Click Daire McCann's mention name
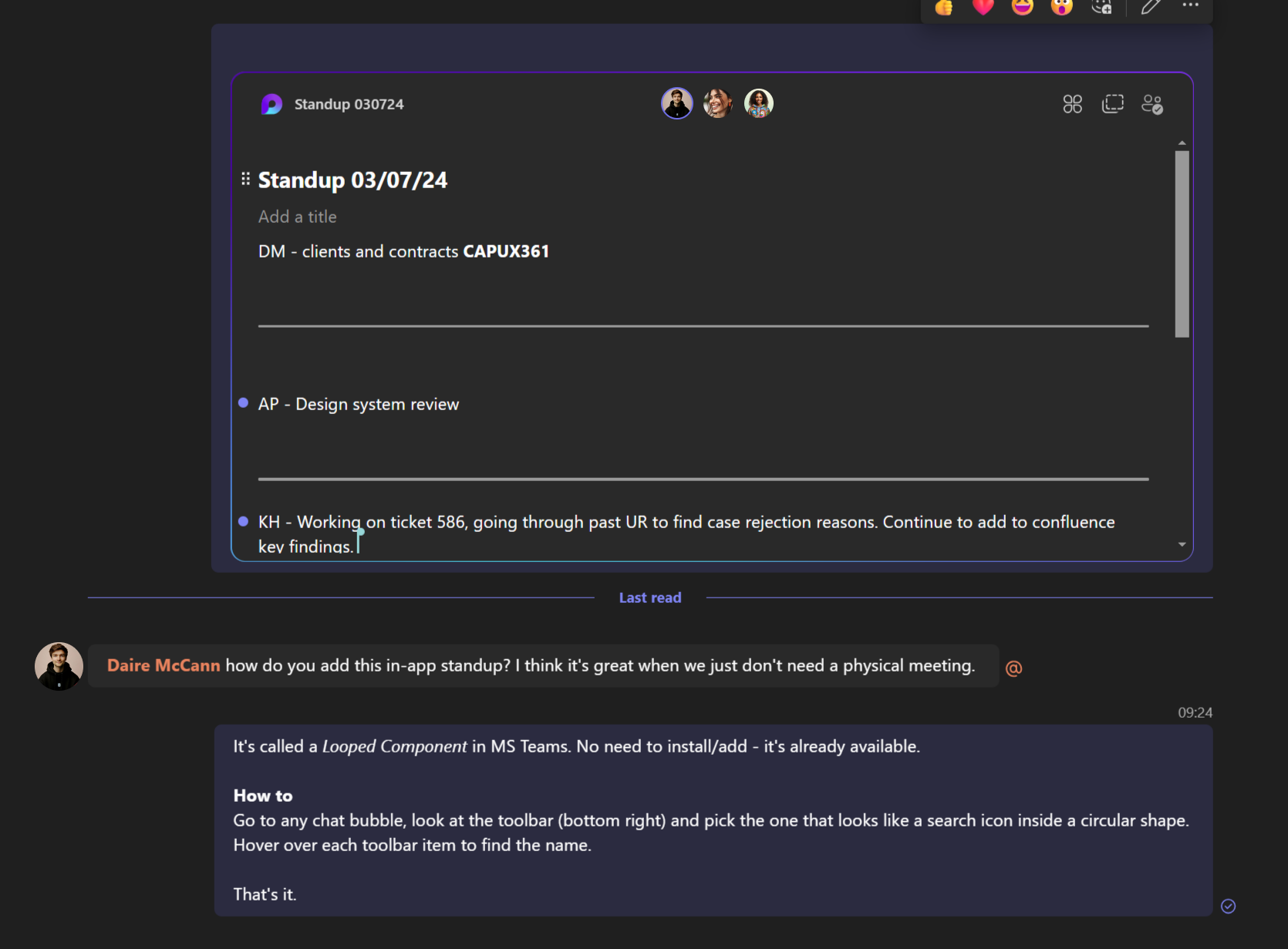Viewport: 1288px width, 949px height. (x=164, y=665)
